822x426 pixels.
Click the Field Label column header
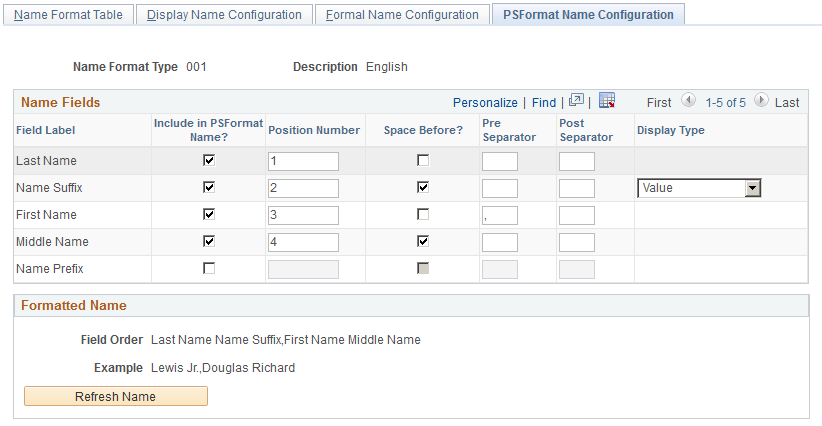(46, 130)
